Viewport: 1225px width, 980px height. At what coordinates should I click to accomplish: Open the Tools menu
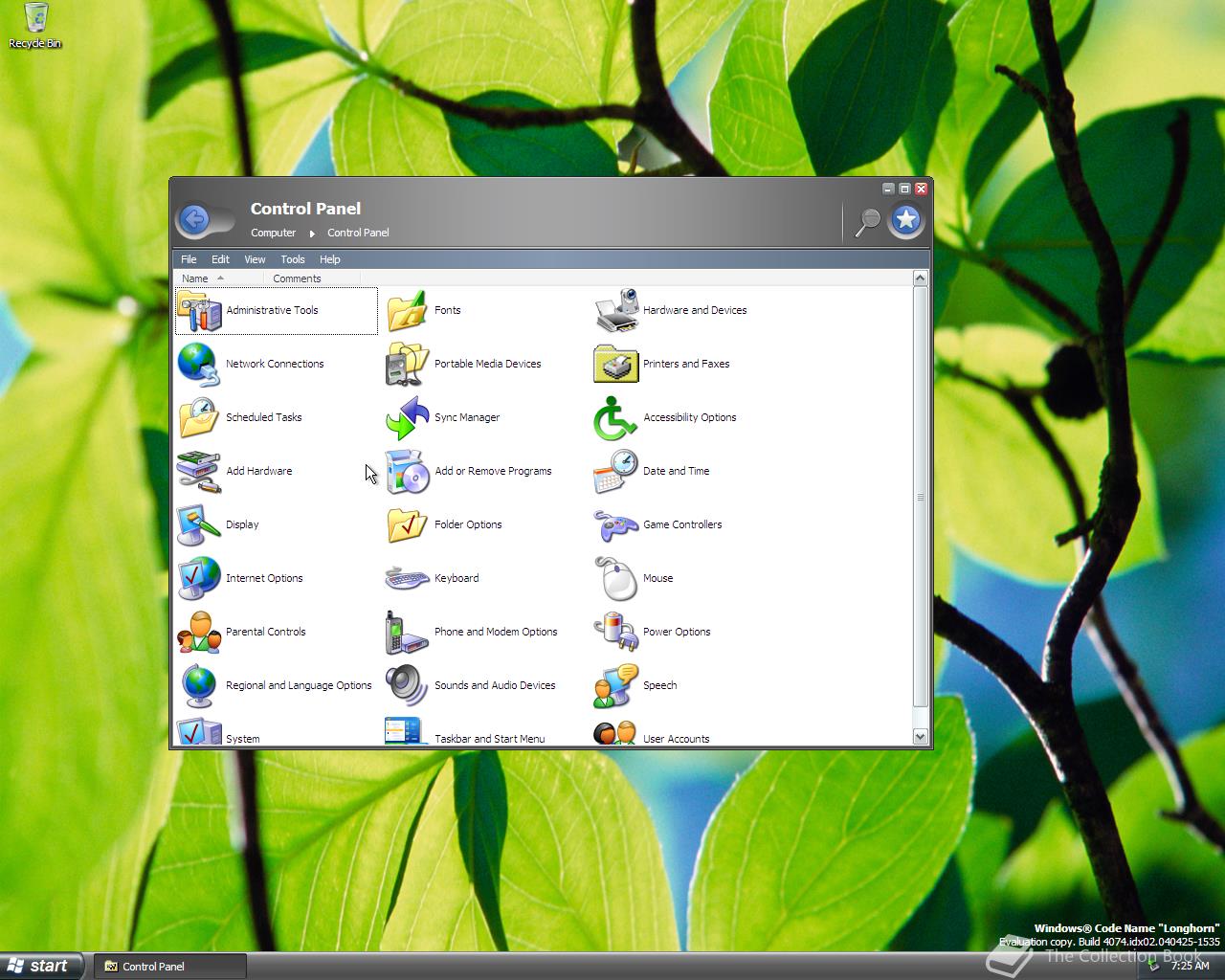293,259
